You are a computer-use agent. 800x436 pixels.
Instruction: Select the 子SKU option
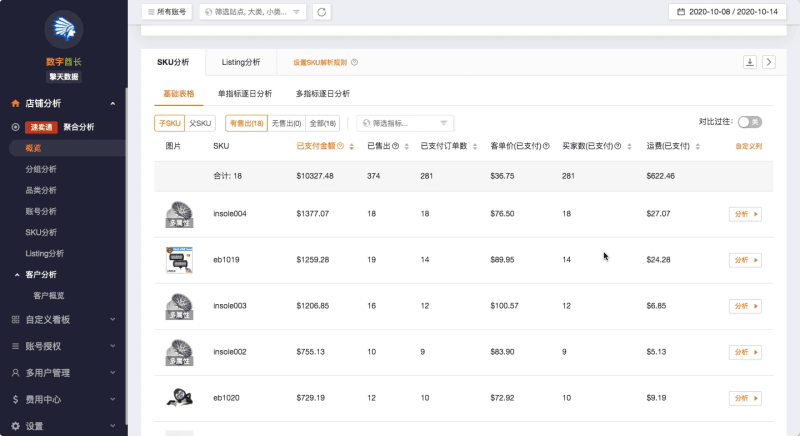pyautogui.click(x=169, y=123)
